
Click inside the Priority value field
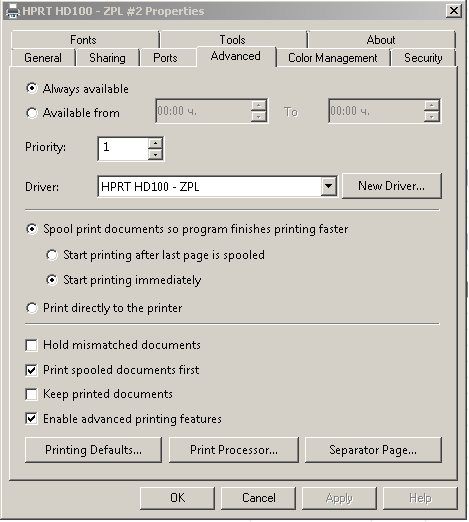tap(123, 149)
